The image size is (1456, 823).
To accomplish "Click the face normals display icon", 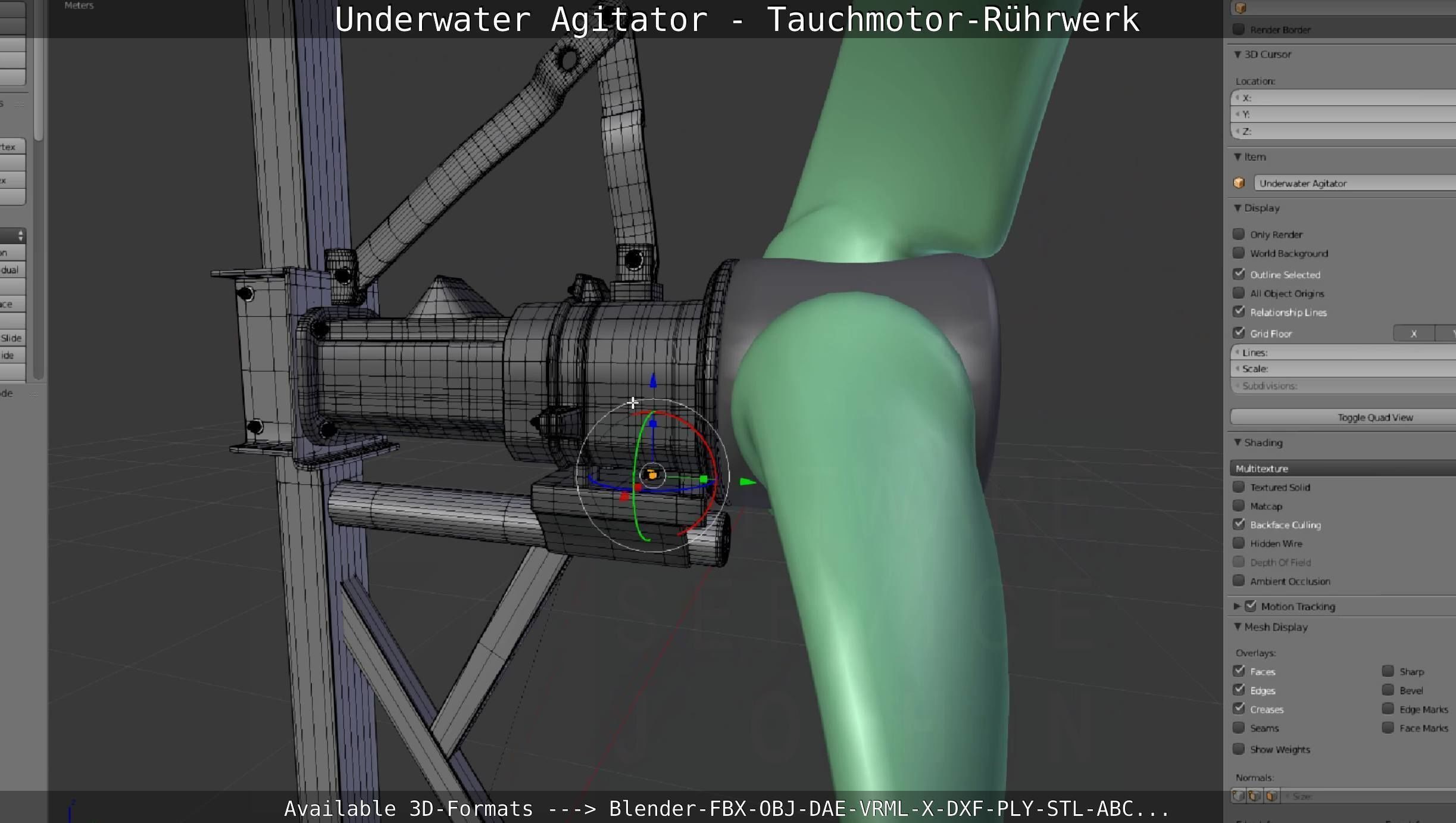I will coord(1271,796).
